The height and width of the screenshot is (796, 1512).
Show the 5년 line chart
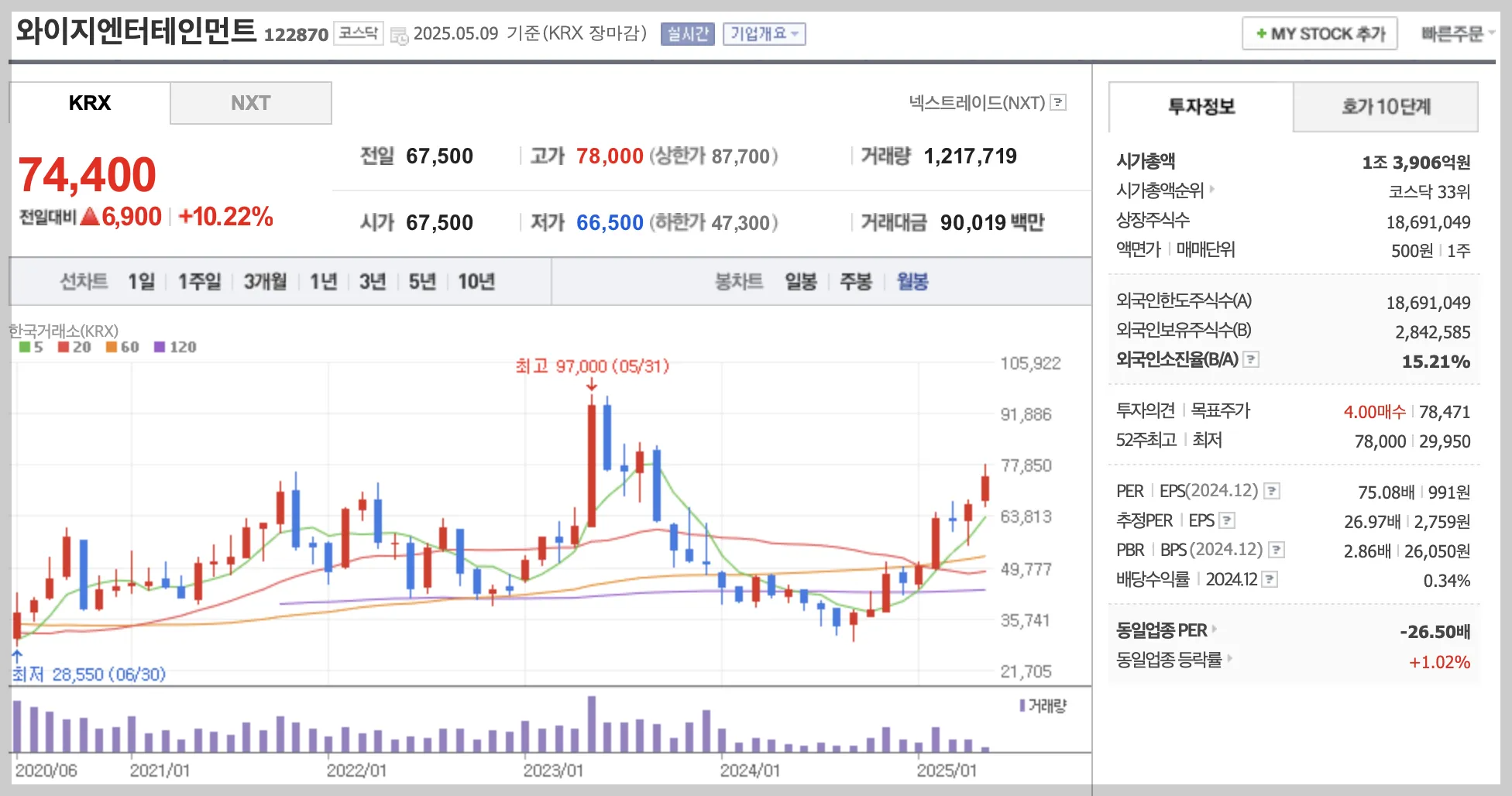(422, 282)
